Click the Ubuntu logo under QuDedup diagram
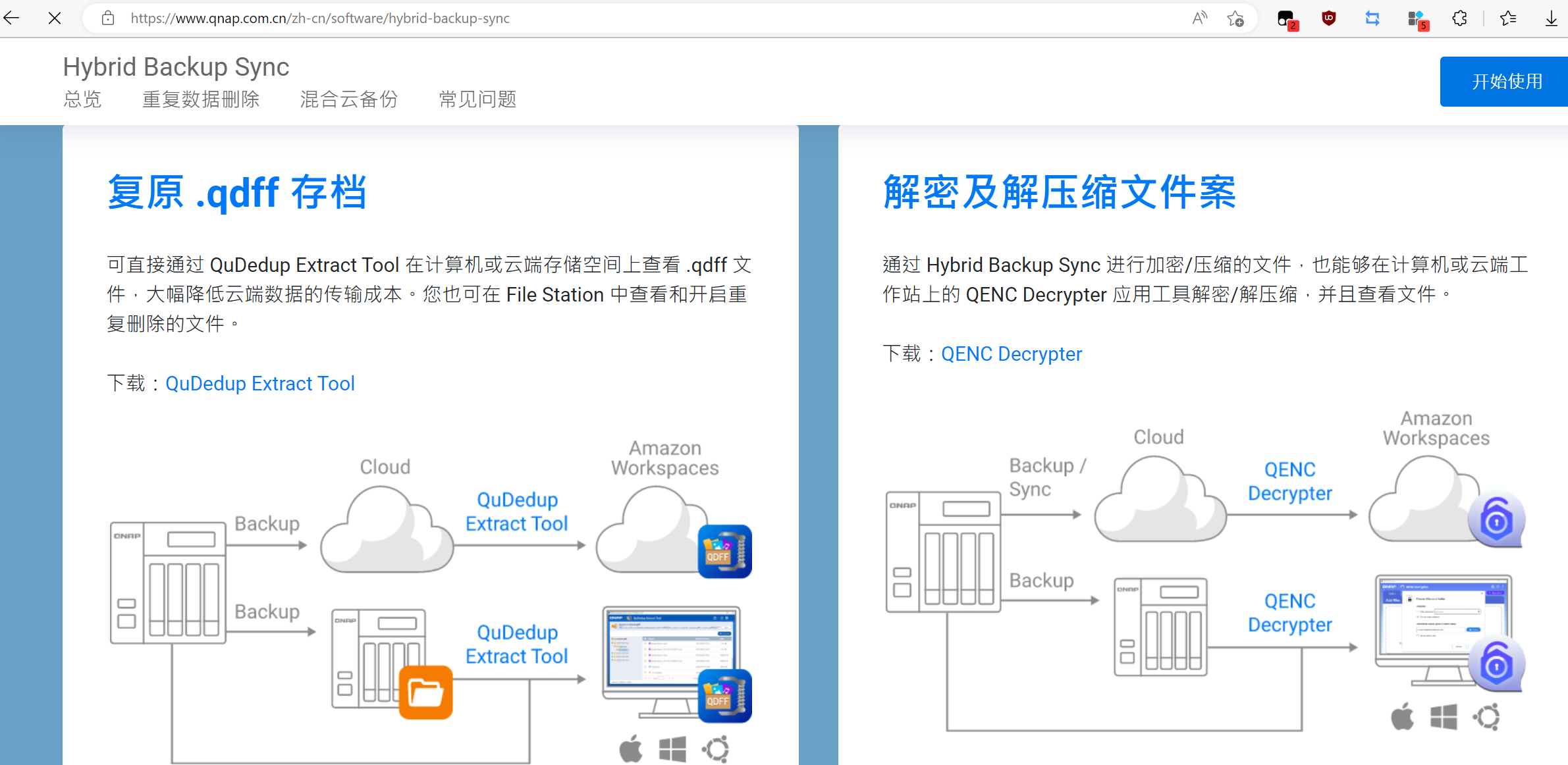1568x765 pixels. tap(716, 749)
